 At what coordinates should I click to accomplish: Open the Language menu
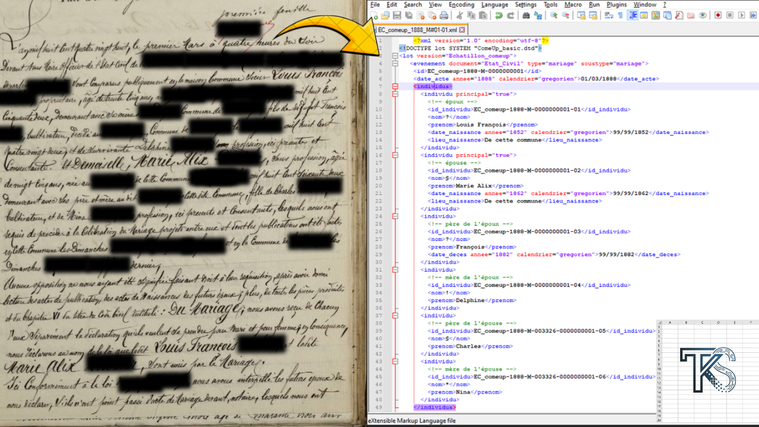point(494,5)
